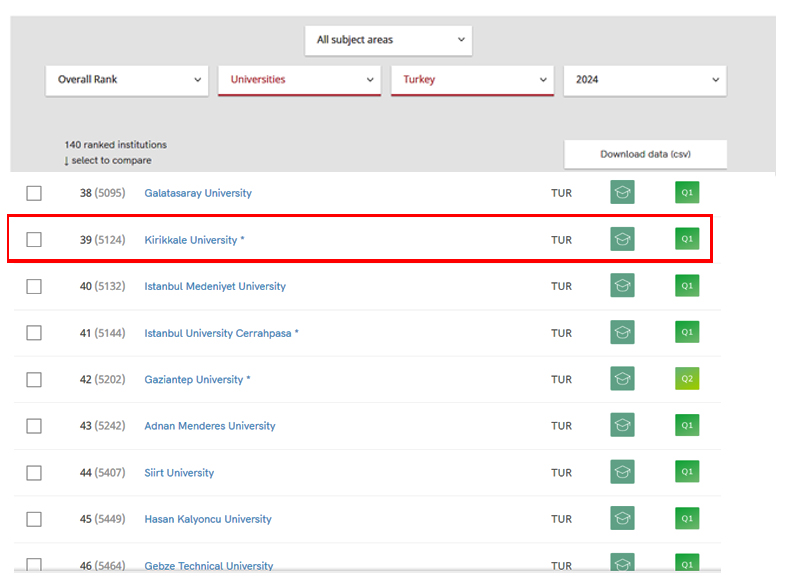785x578 pixels.
Task: Open Hasan Kalyoncu University link
Action: coord(208,519)
